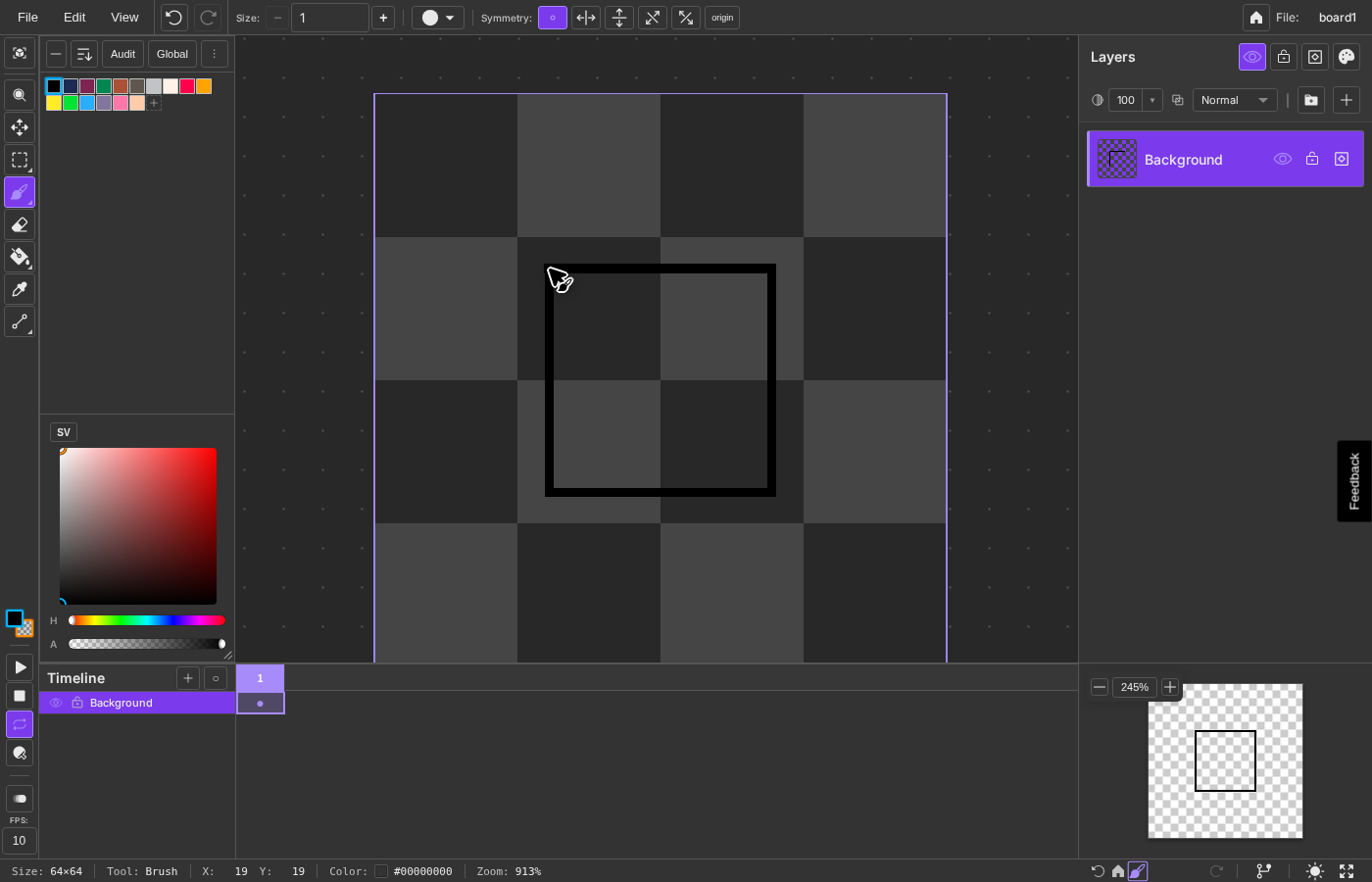Select the Eraser tool

(20, 224)
